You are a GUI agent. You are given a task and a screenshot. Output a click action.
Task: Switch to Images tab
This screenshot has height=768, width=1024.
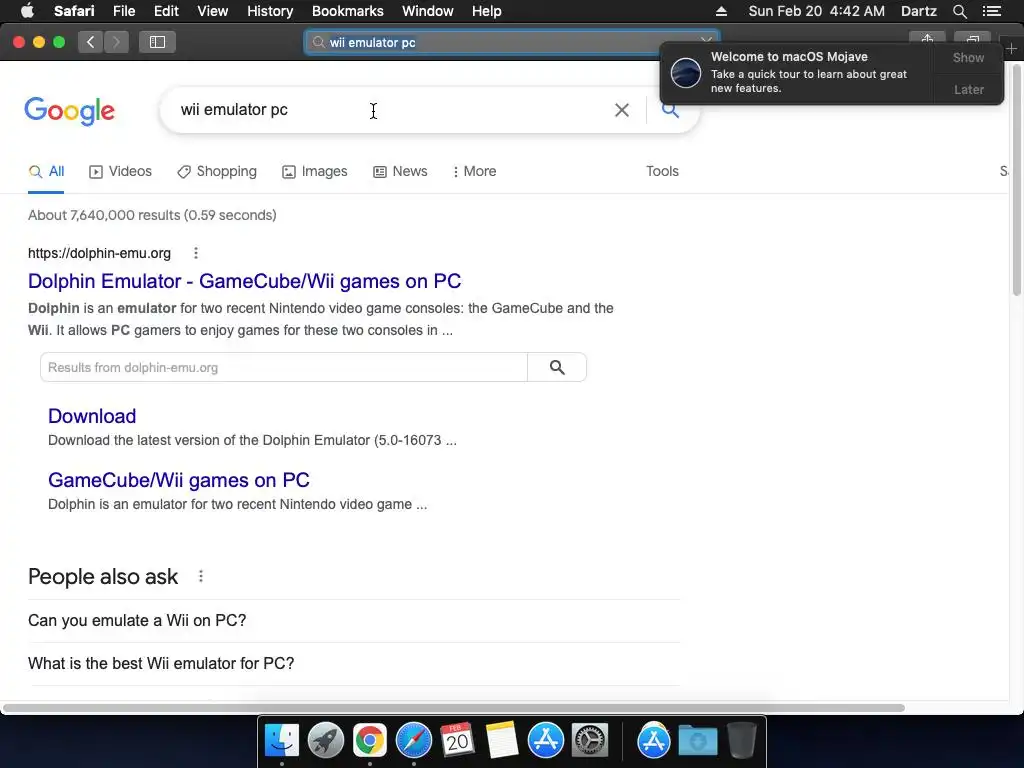pos(315,172)
